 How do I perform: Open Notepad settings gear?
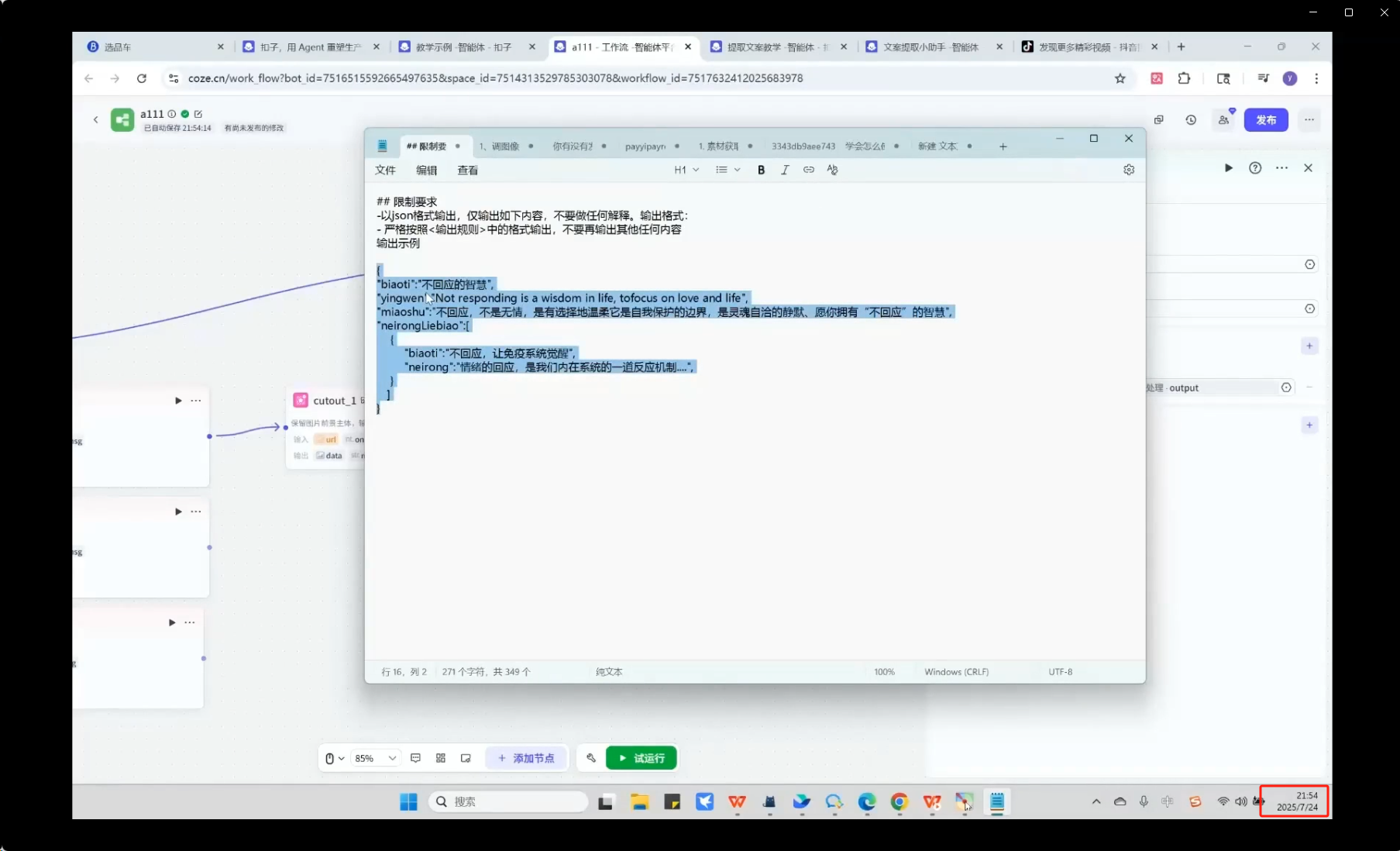pos(1128,170)
